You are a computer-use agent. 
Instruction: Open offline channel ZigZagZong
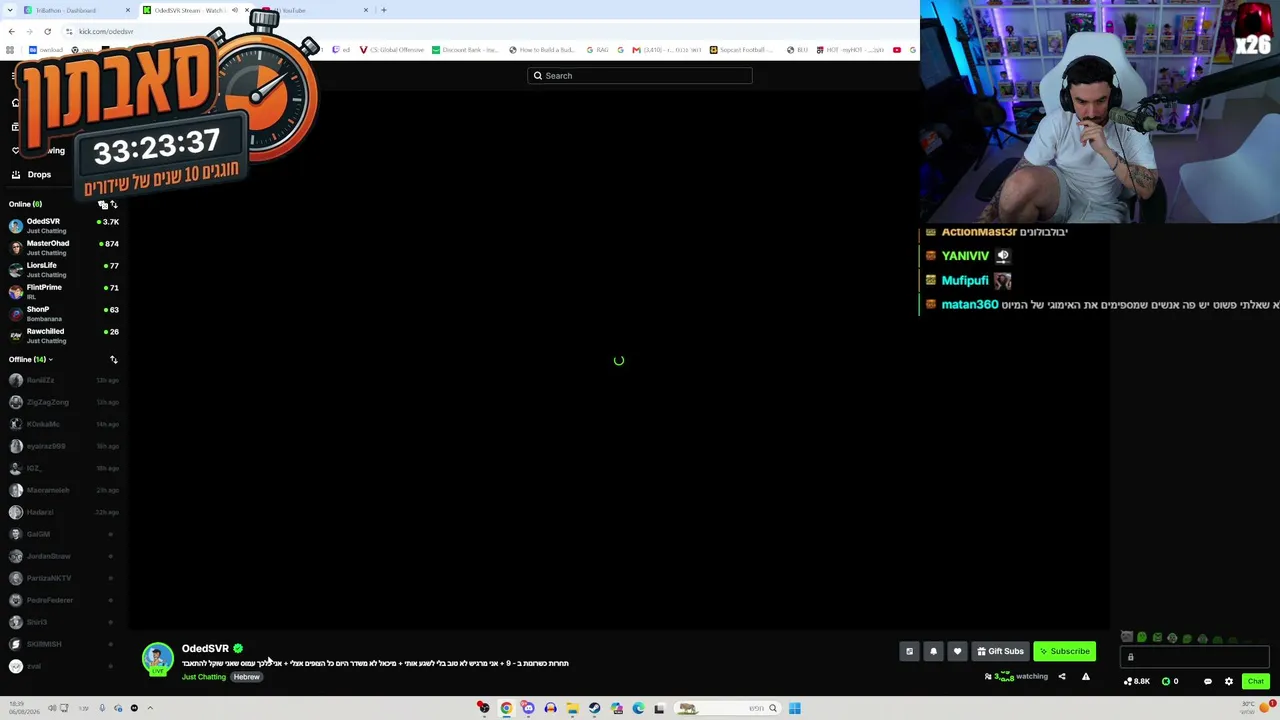[63, 402]
